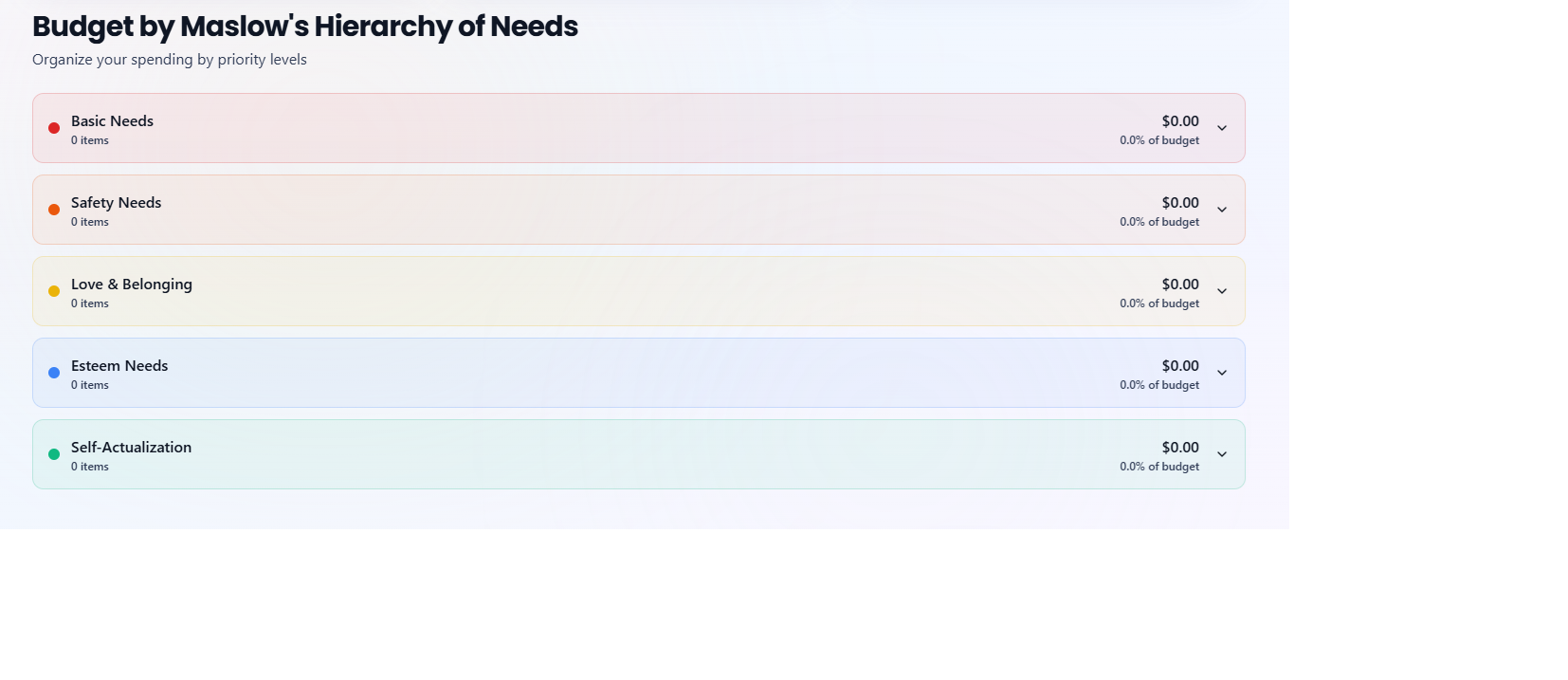Expand the Love & Belonging chevron
Image resolution: width=1568 pixels, height=680 pixels.
point(1222,291)
